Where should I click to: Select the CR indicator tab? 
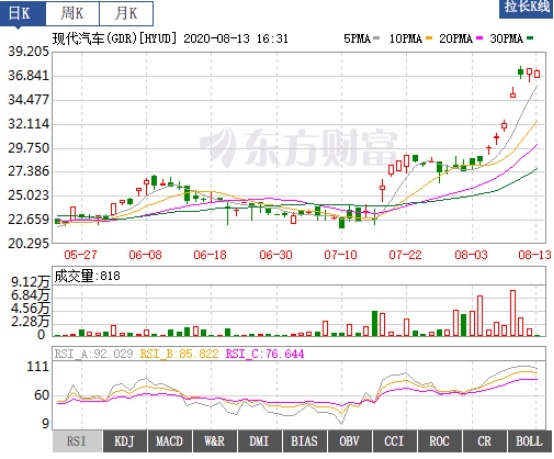pos(484,441)
